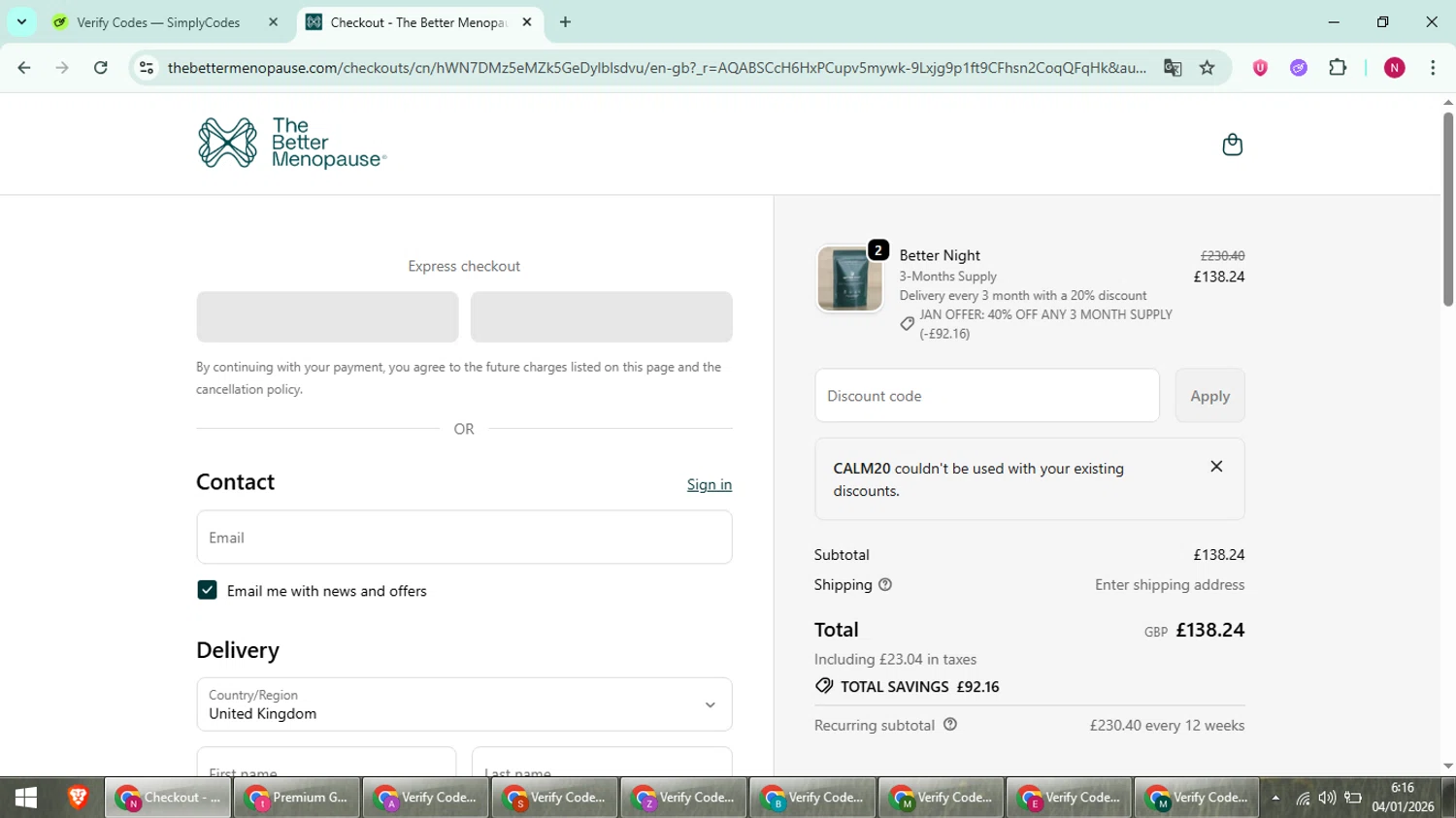Click the Sign in link
The height and width of the screenshot is (818, 1456).
[x=710, y=484]
